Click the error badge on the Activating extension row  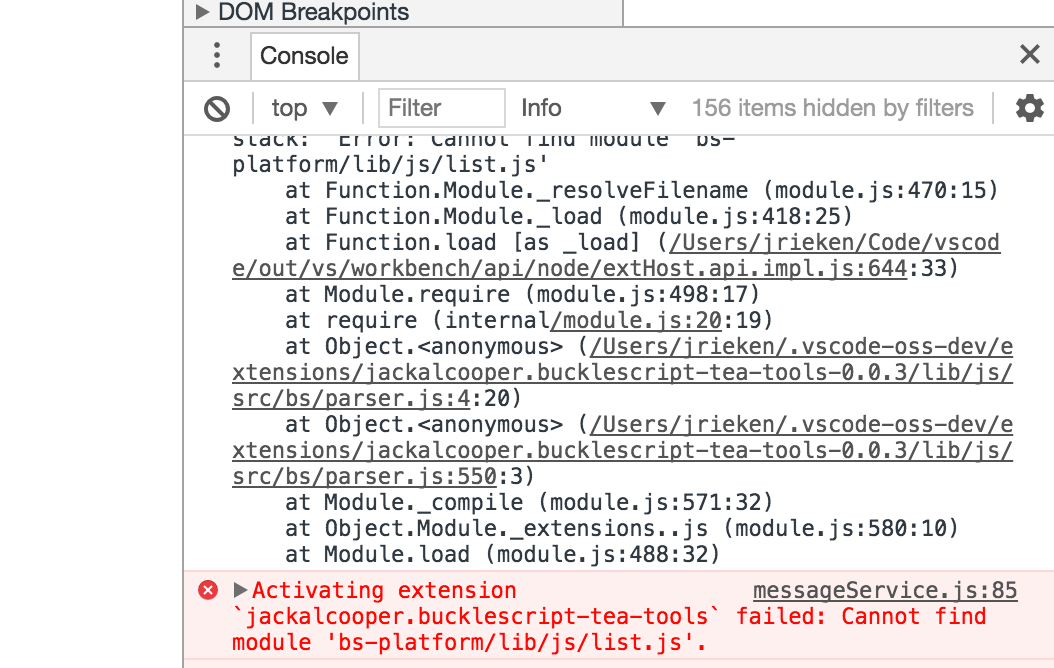pos(207,590)
